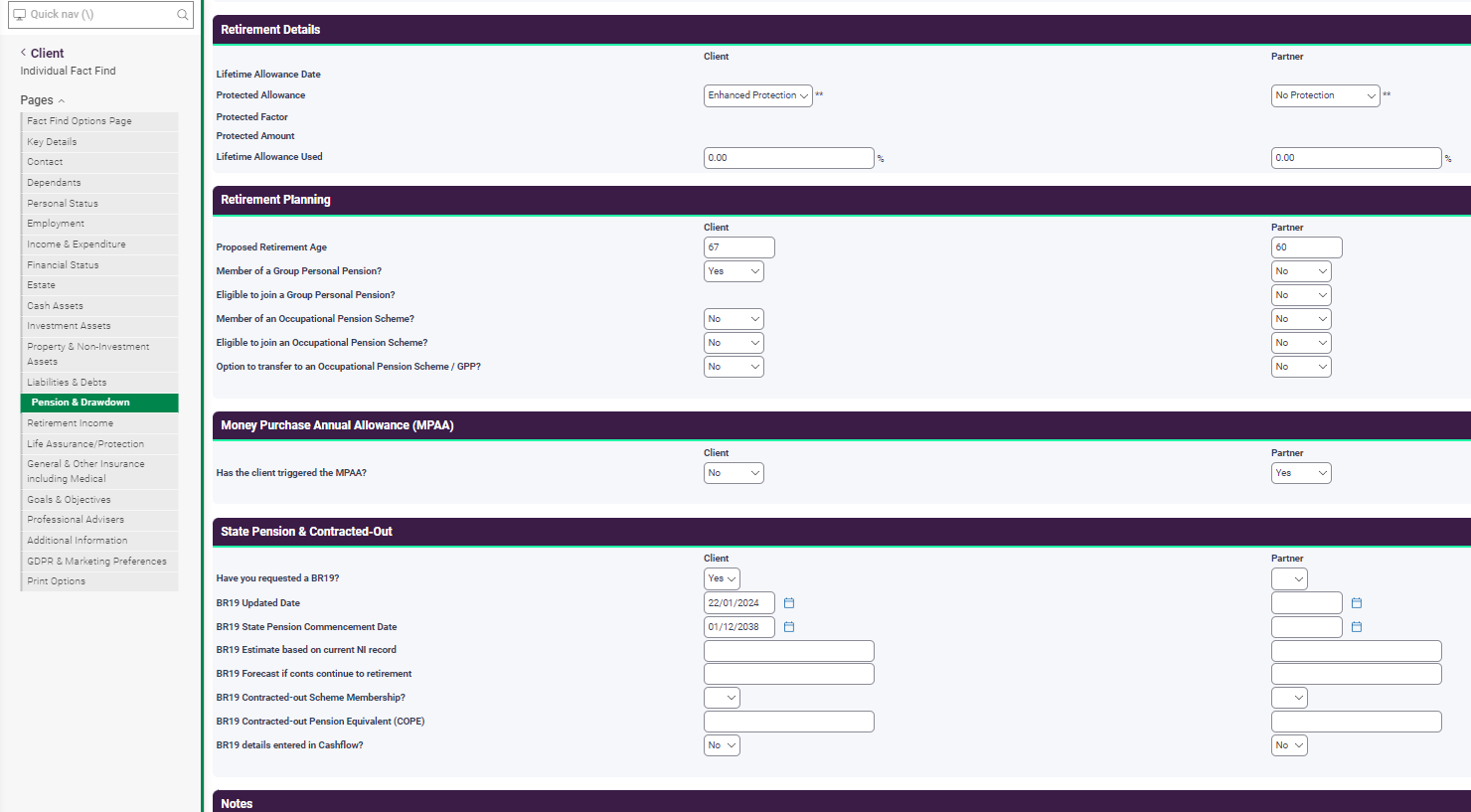The width and height of the screenshot is (1471, 812).
Task: Click the asterisk marker beside Protected Allowance dropdown
Action: 821,95
